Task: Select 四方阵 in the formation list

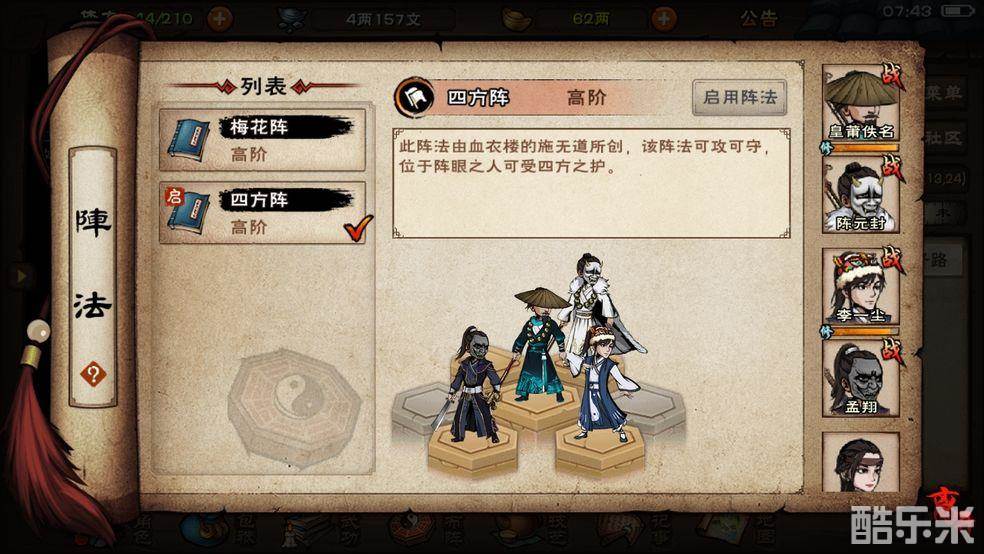Action: pos(262,213)
